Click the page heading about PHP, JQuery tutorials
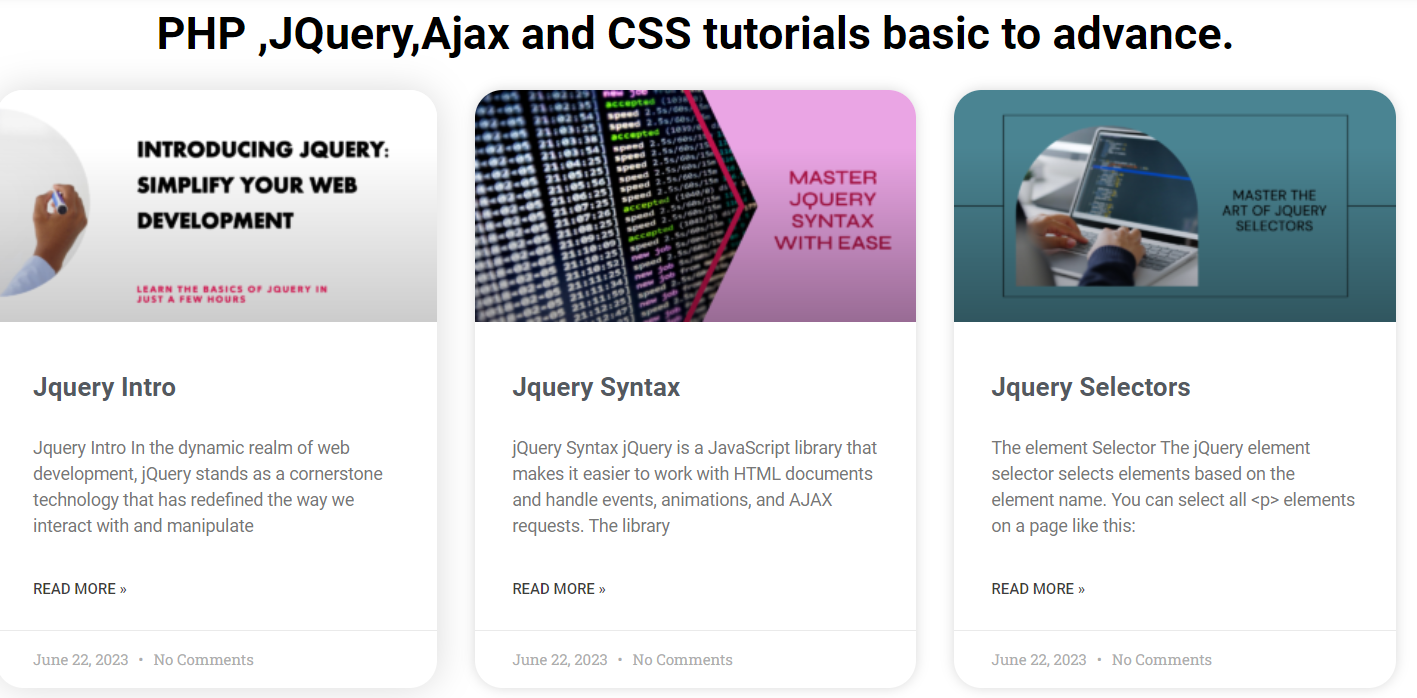The image size is (1417, 698). pos(695,35)
